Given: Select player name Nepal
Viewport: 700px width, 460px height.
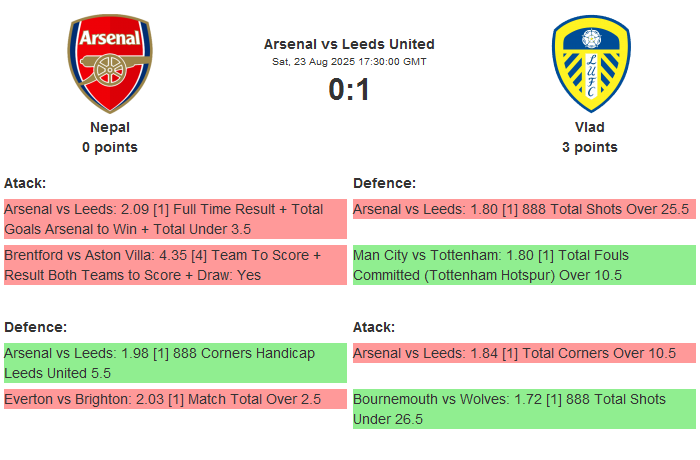Looking at the screenshot, I should tap(110, 127).
